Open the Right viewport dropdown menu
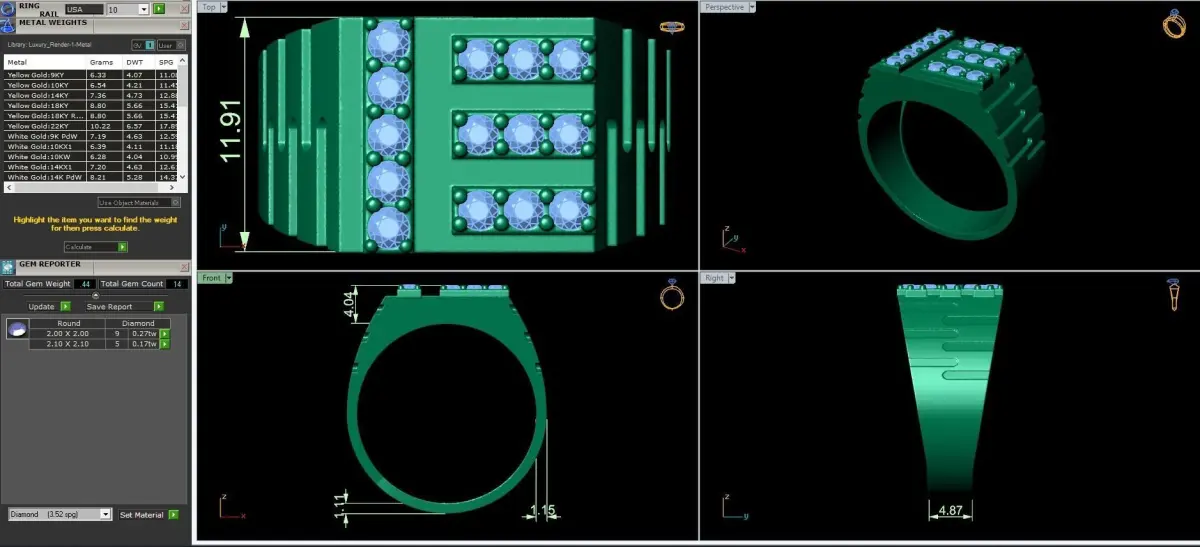The height and width of the screenshot is (547, 1200). 731,277
